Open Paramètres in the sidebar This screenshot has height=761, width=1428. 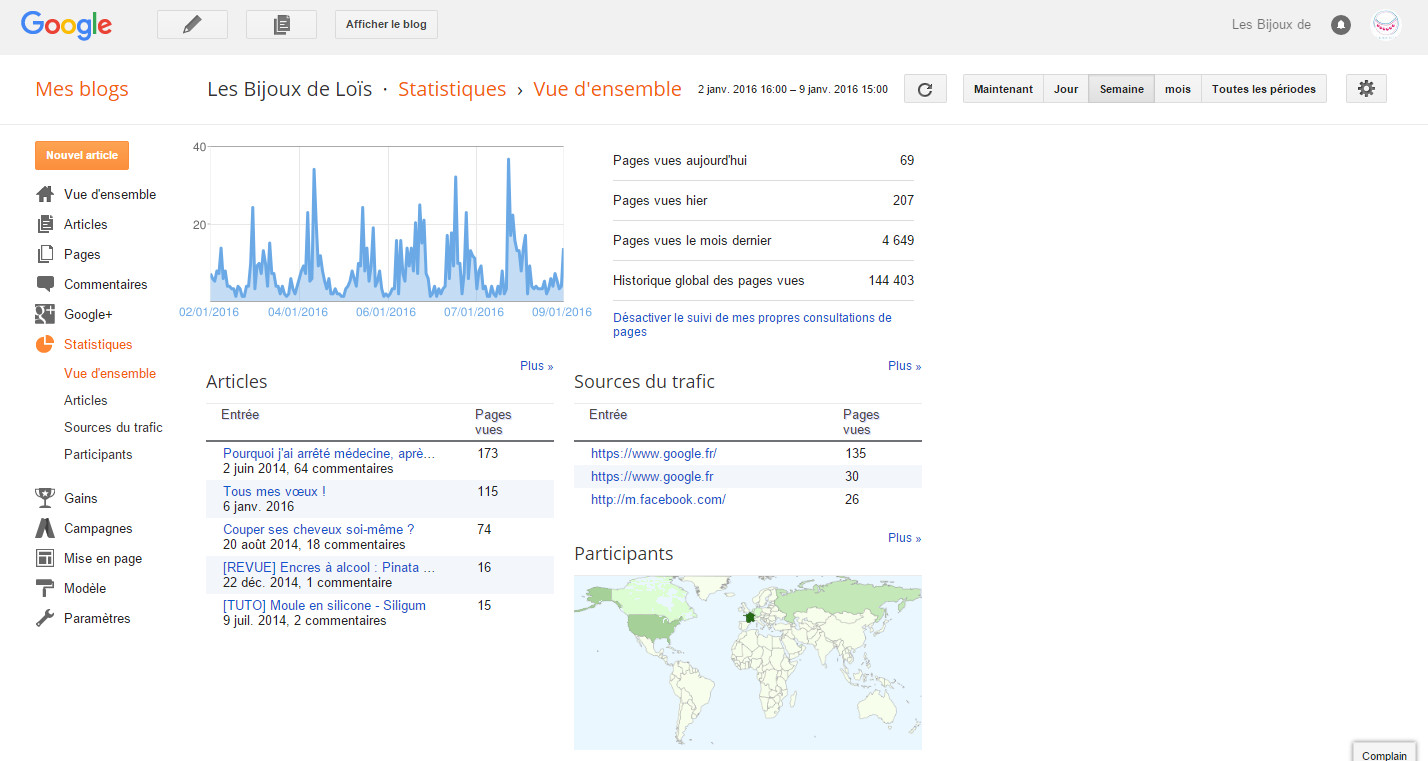point(97,618)
